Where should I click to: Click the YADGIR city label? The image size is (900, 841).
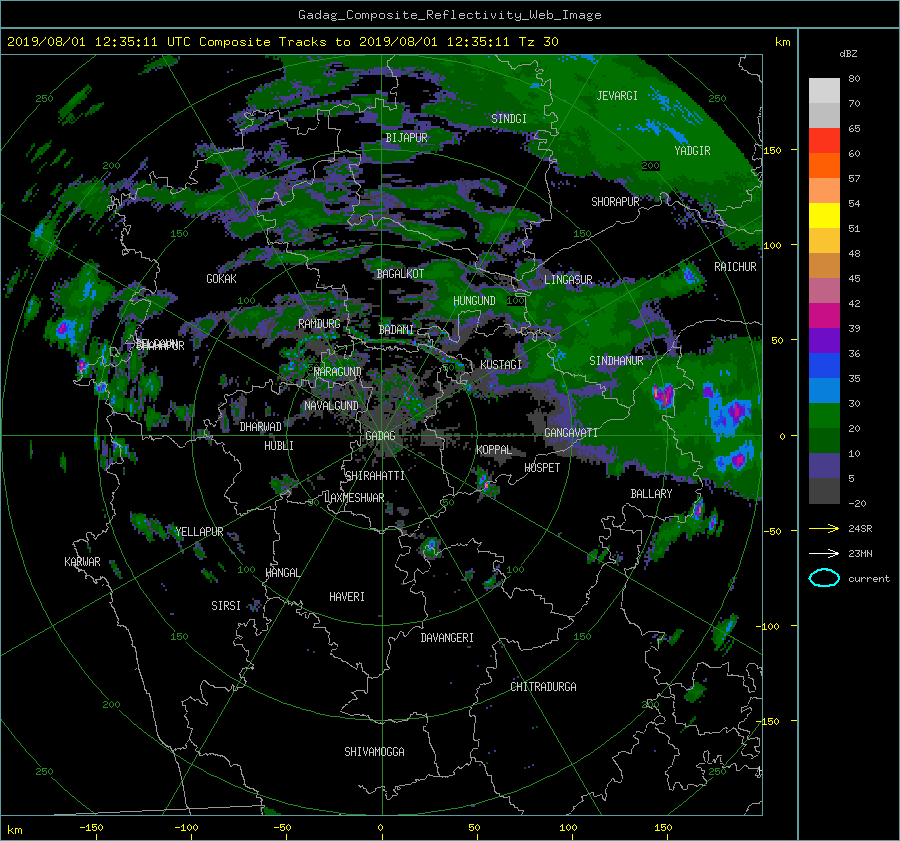(x=692, y=151)
